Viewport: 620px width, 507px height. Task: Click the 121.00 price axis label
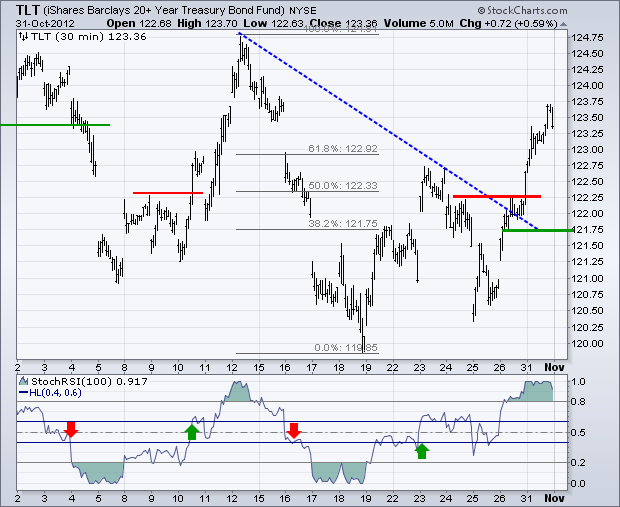pos(587,278)
